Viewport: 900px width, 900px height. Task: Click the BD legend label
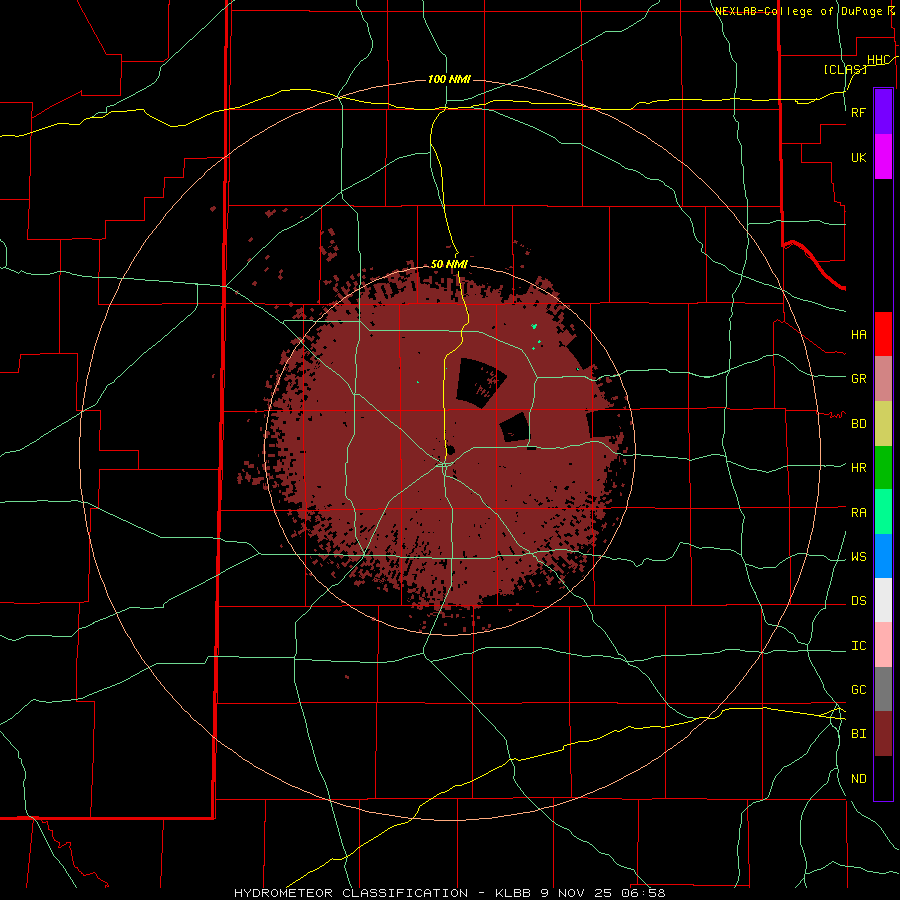[859, 424]
